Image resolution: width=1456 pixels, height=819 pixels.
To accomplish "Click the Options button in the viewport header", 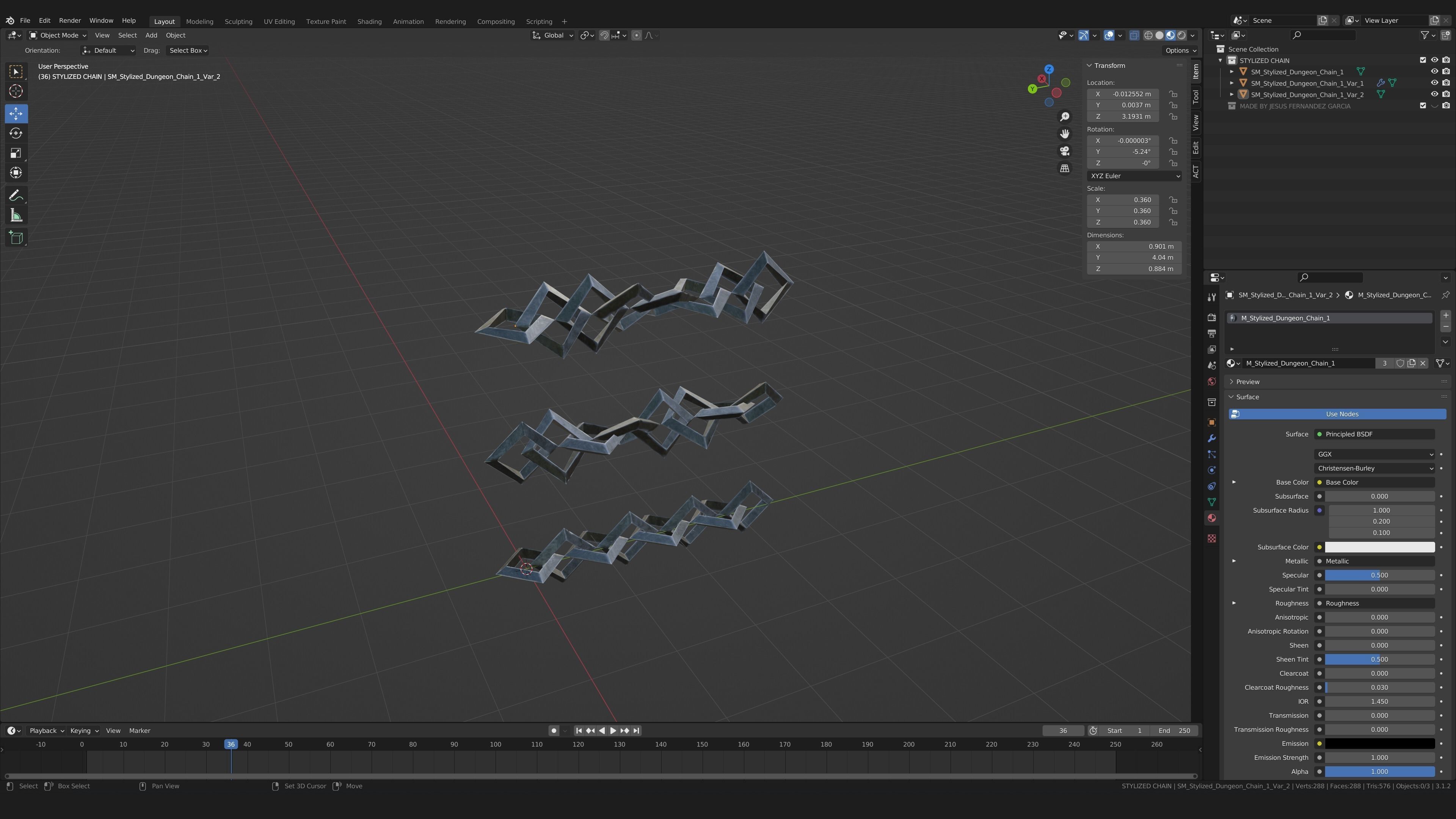I will point(1180,50).
